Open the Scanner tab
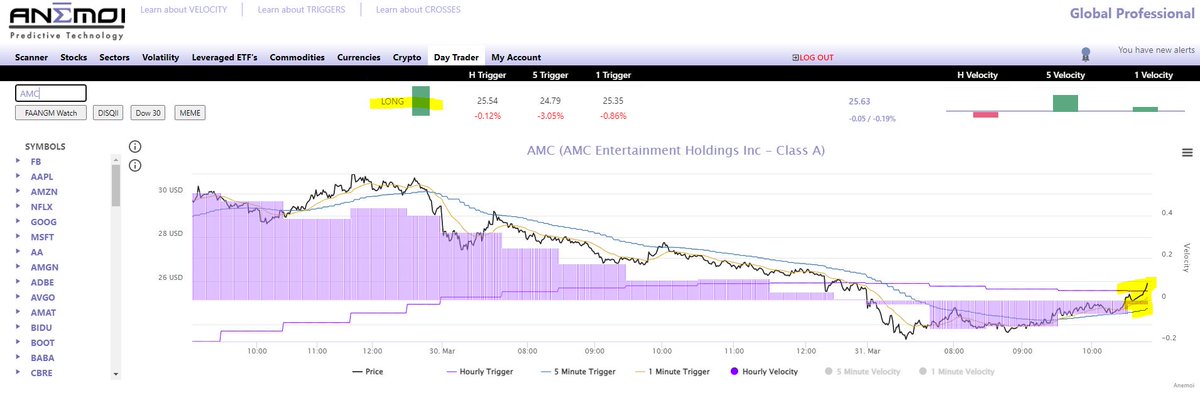The image size is (1200, 395). [30, 58]
